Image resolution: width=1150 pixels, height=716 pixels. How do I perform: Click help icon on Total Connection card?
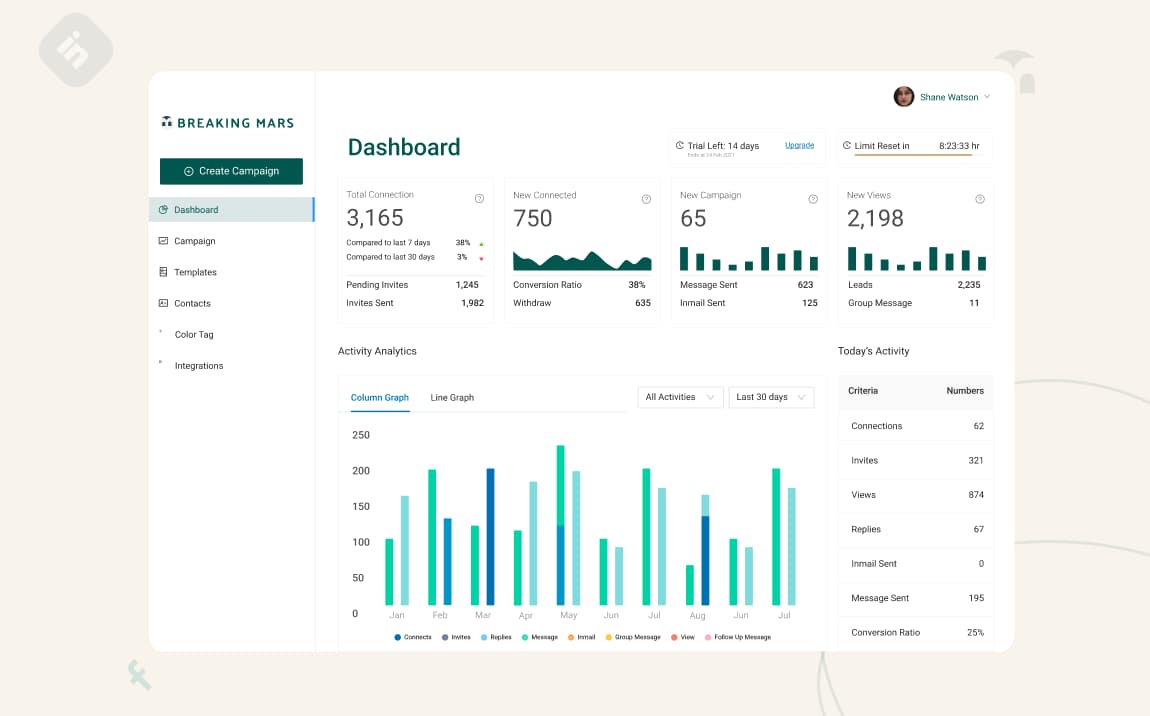click(479, 199)
